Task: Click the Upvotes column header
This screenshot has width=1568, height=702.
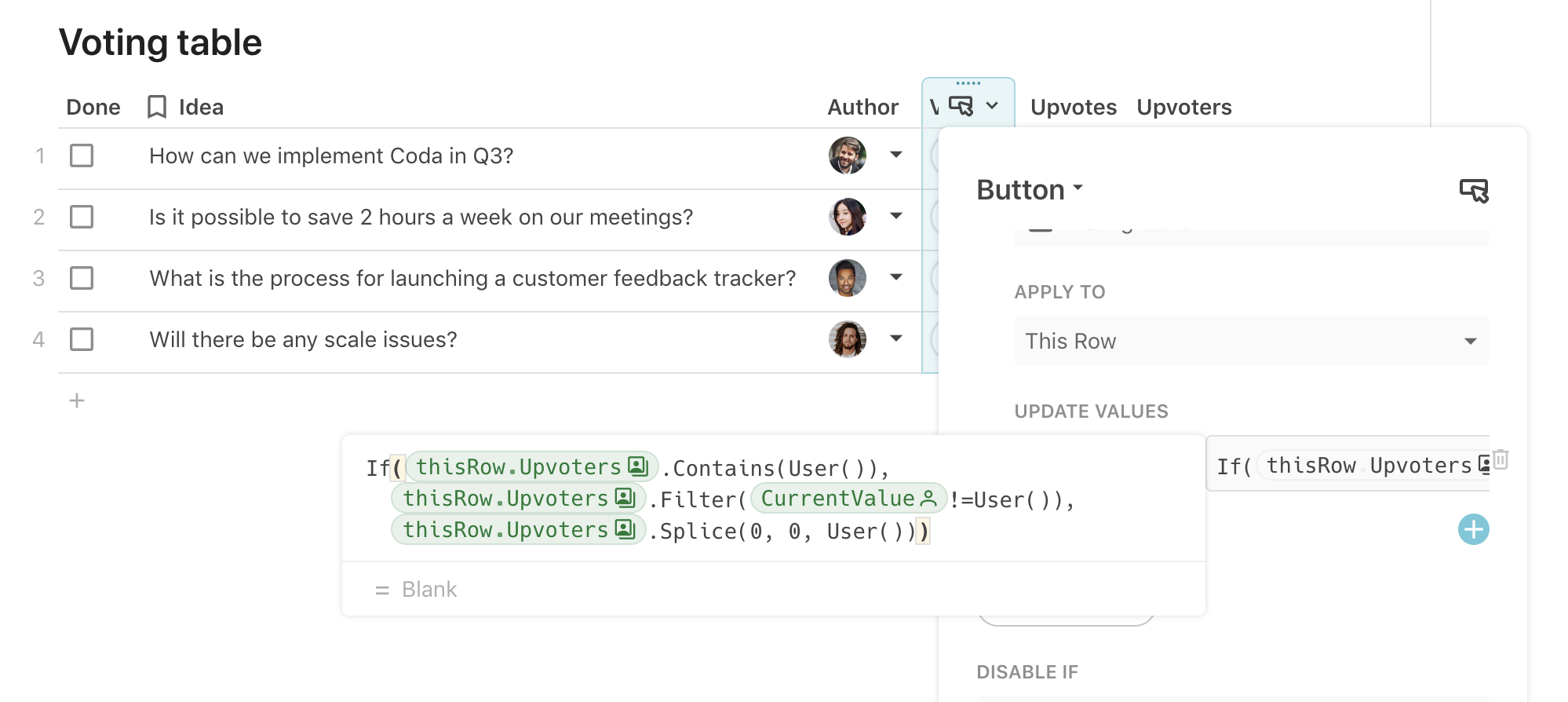Action: (1073, 107)
